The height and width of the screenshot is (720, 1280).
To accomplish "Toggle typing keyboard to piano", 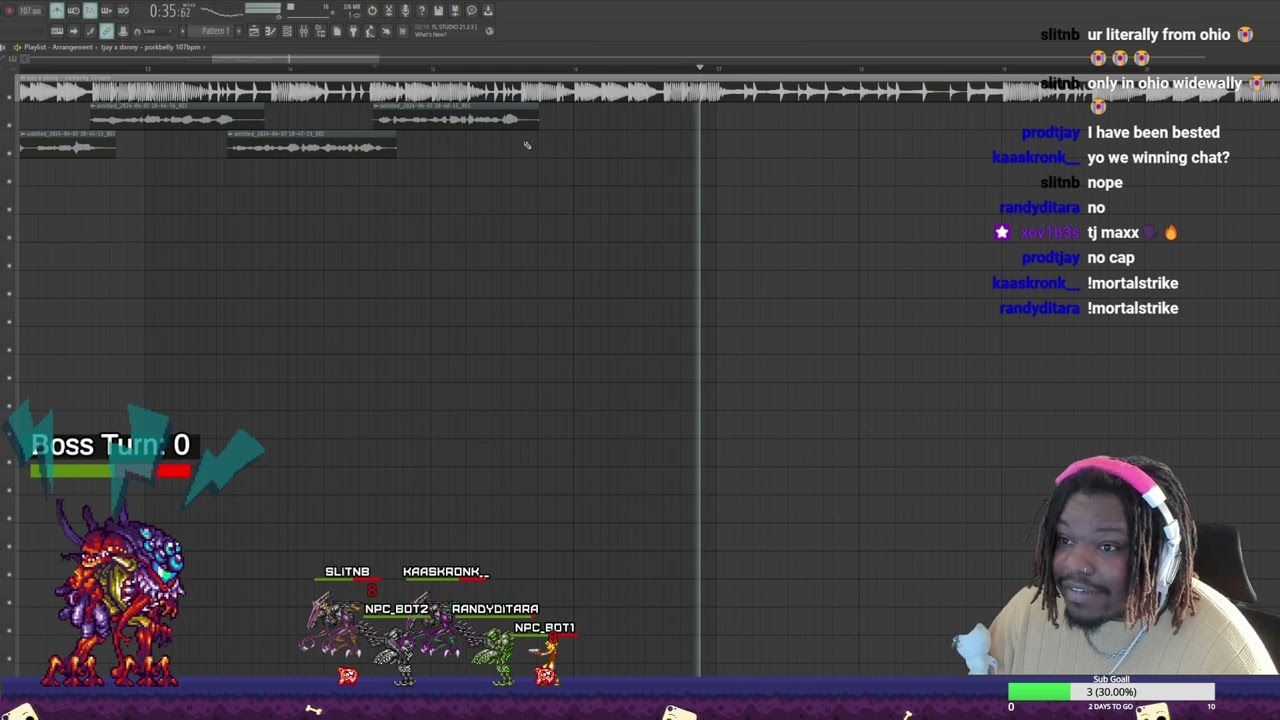I will [58, 31].
